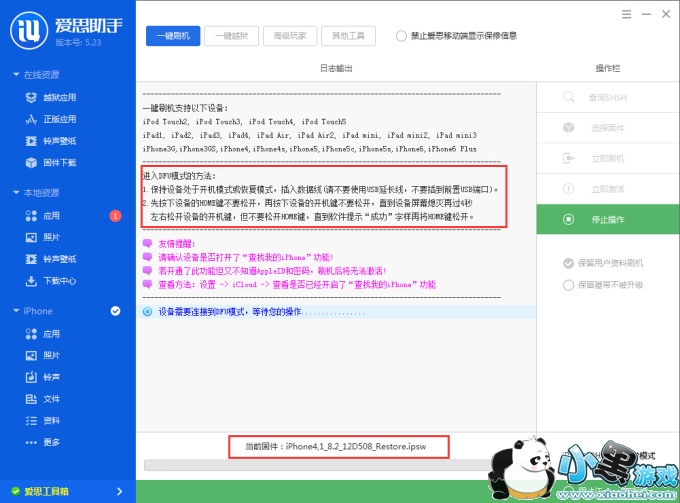Open 应用 under 本地资源

pyautogui.click(x=42, y=216)
